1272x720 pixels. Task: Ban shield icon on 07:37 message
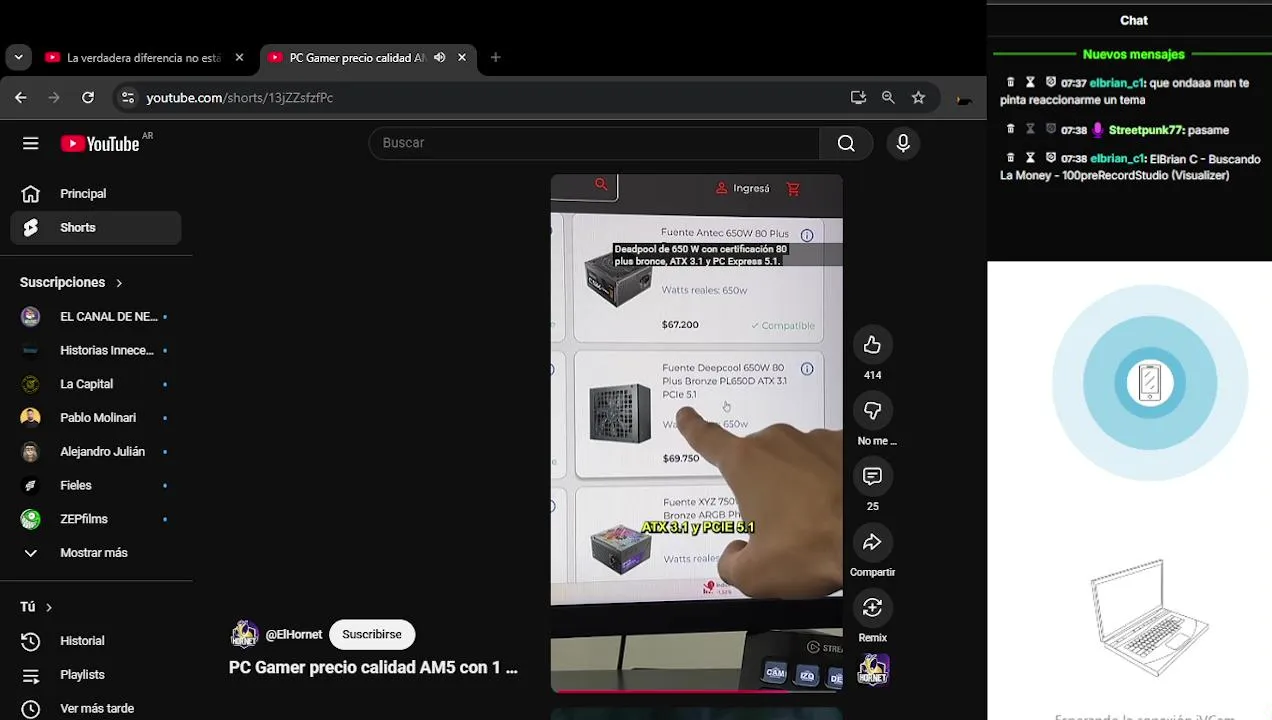1050,83
